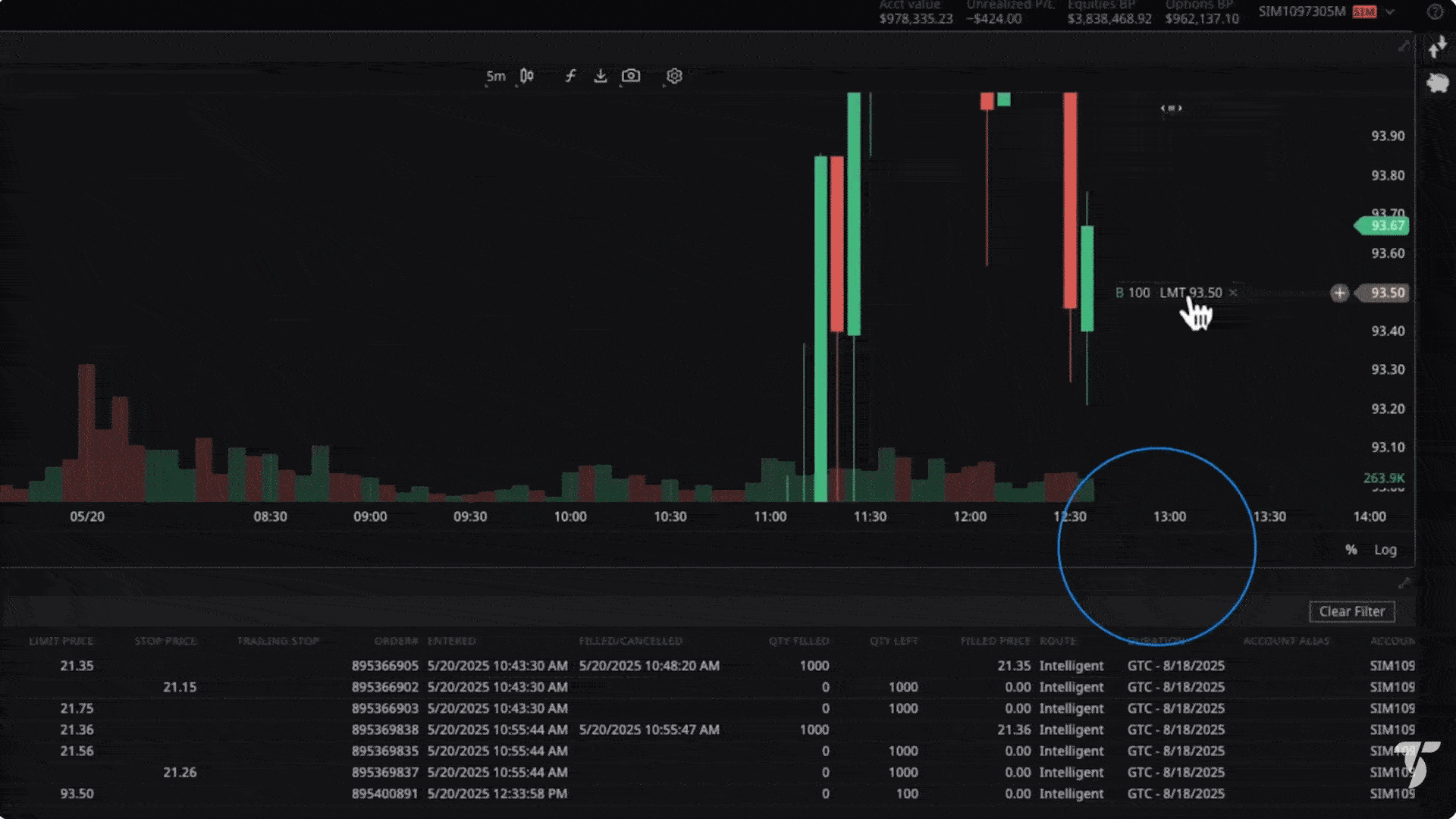This screenshot has height=819, width=1456.
Task: Click the scroll-to-latest chart arrows
Action: click(1171, 108)
